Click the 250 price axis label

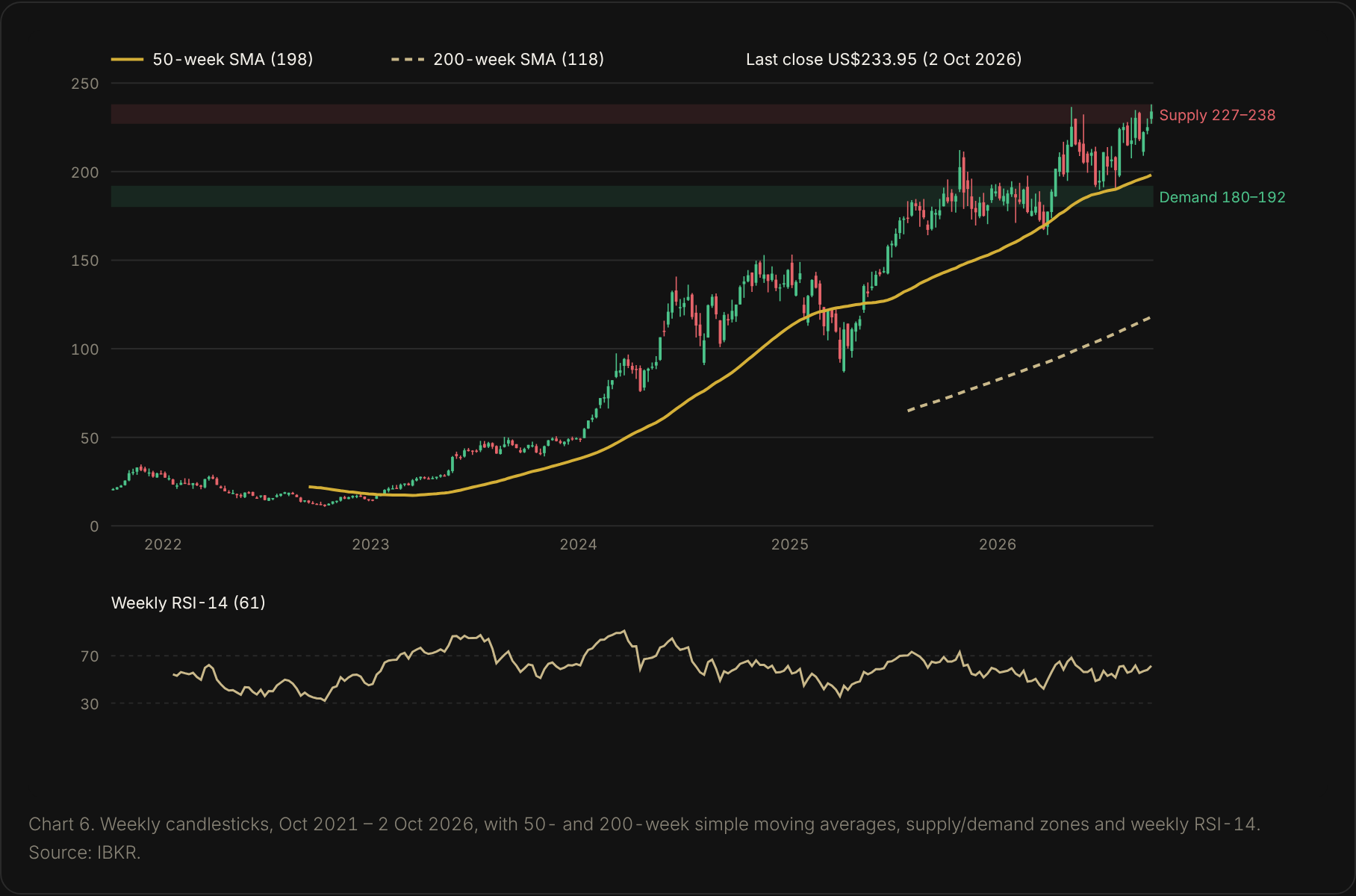(84, 84)
